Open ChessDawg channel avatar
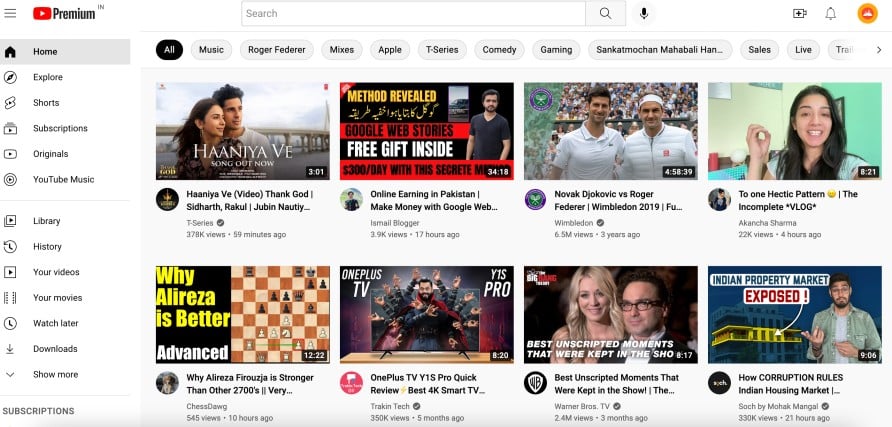Screen dimensions: 892x427 (167, 383)
